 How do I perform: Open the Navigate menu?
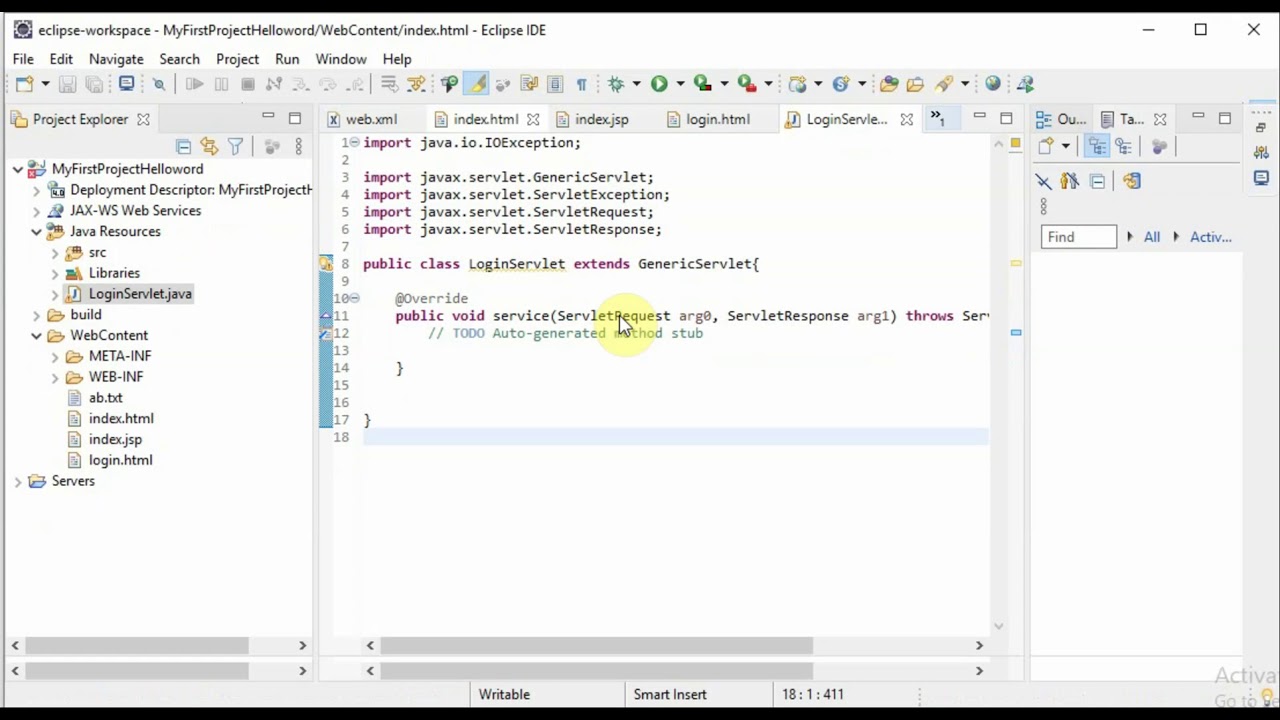(x=116, y=59)
